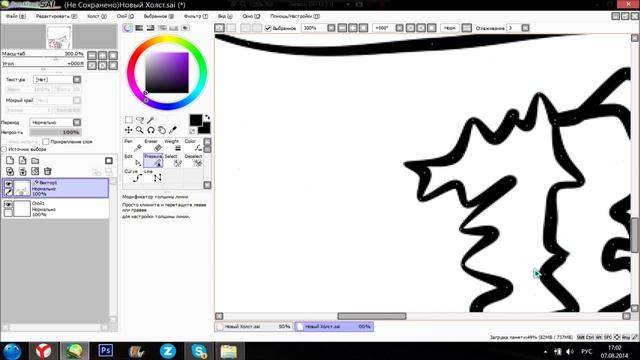Choose the Color vector tool

pyautogui.click(x=193, y=145)
